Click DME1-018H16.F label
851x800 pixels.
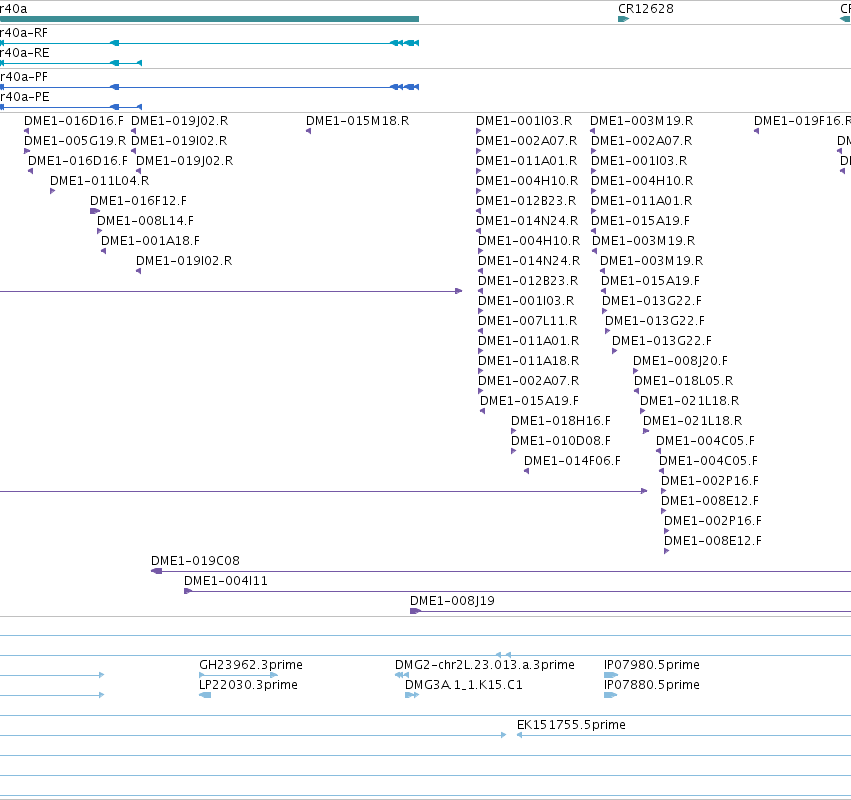pyautogui.click(x=561, y=421)
